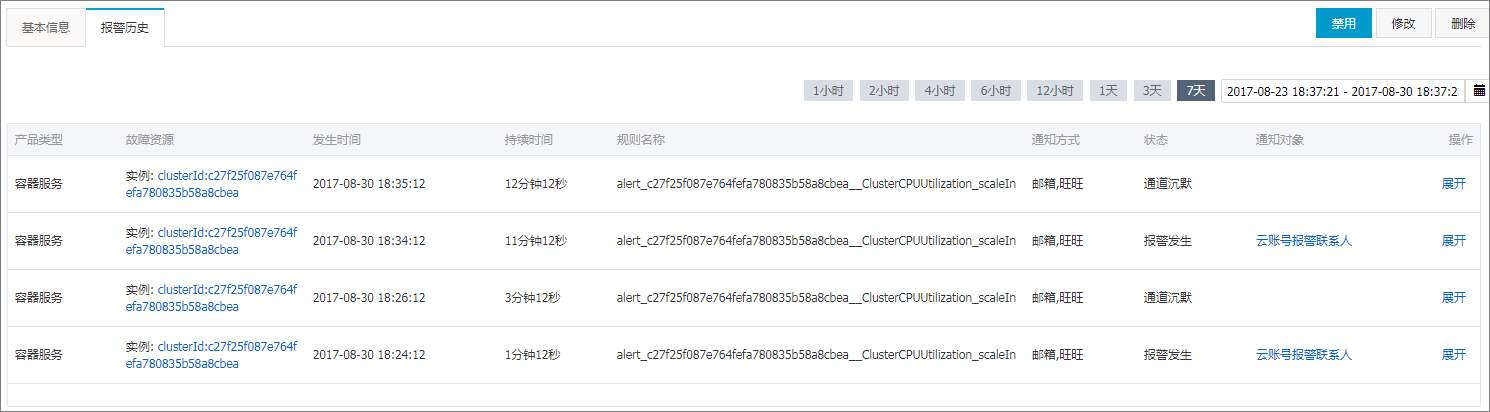Click 通道沉默 status in 18:26:12 row

[x=1168, y=298]
